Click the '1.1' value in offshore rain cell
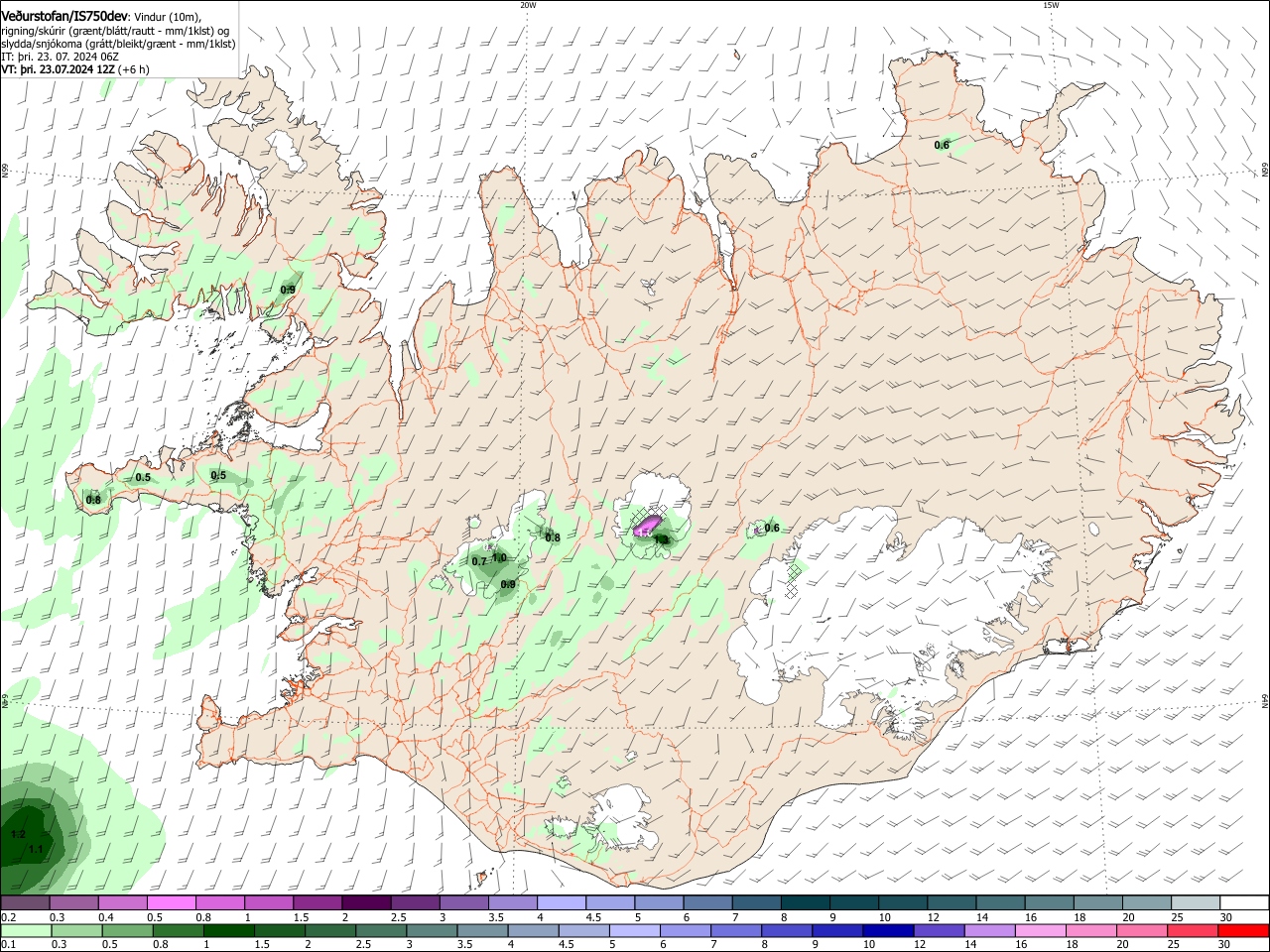The width and height of the screenshot is (1270, 952). point(36,849)
